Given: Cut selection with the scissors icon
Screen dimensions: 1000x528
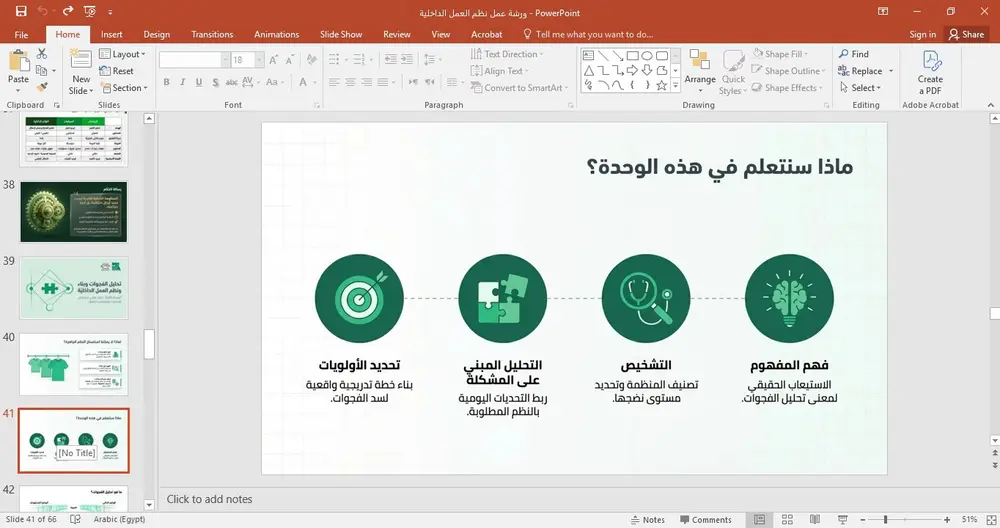Looking at the screenshot, I should click(42, 54).
